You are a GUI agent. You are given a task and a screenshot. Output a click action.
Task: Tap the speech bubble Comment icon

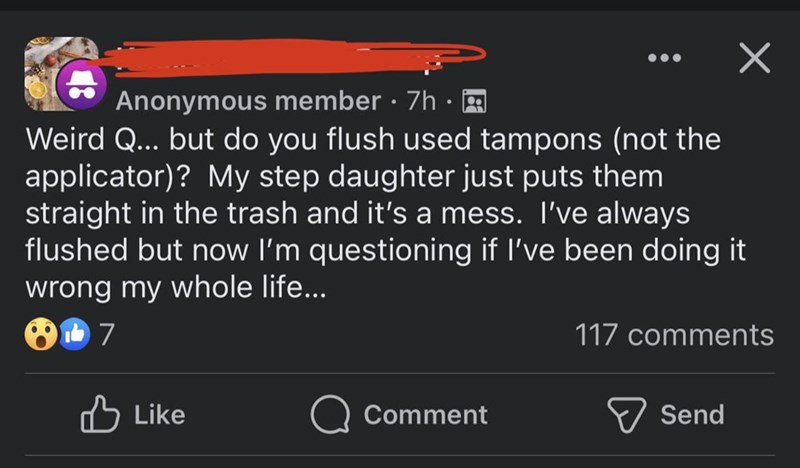(x=327, y=414)
